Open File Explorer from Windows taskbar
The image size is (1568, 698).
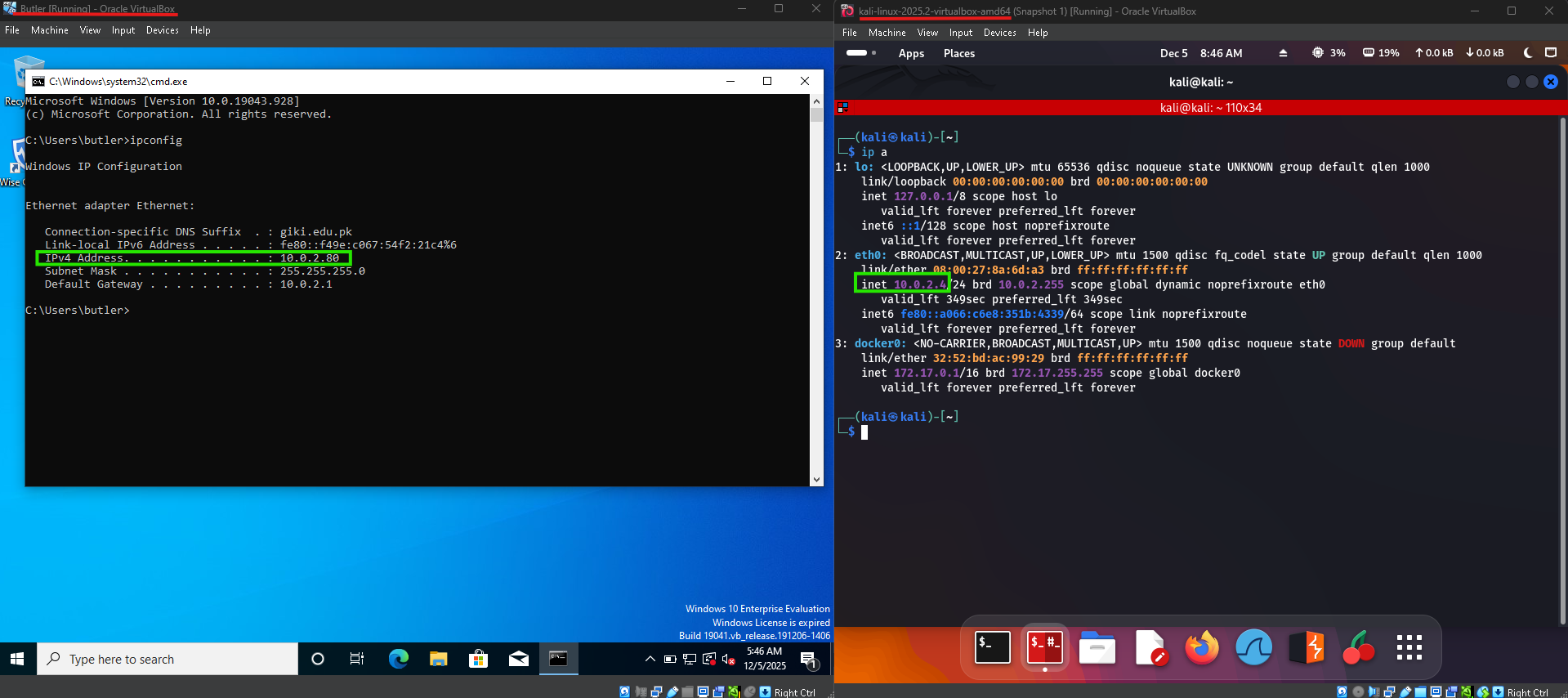[439, 659]
